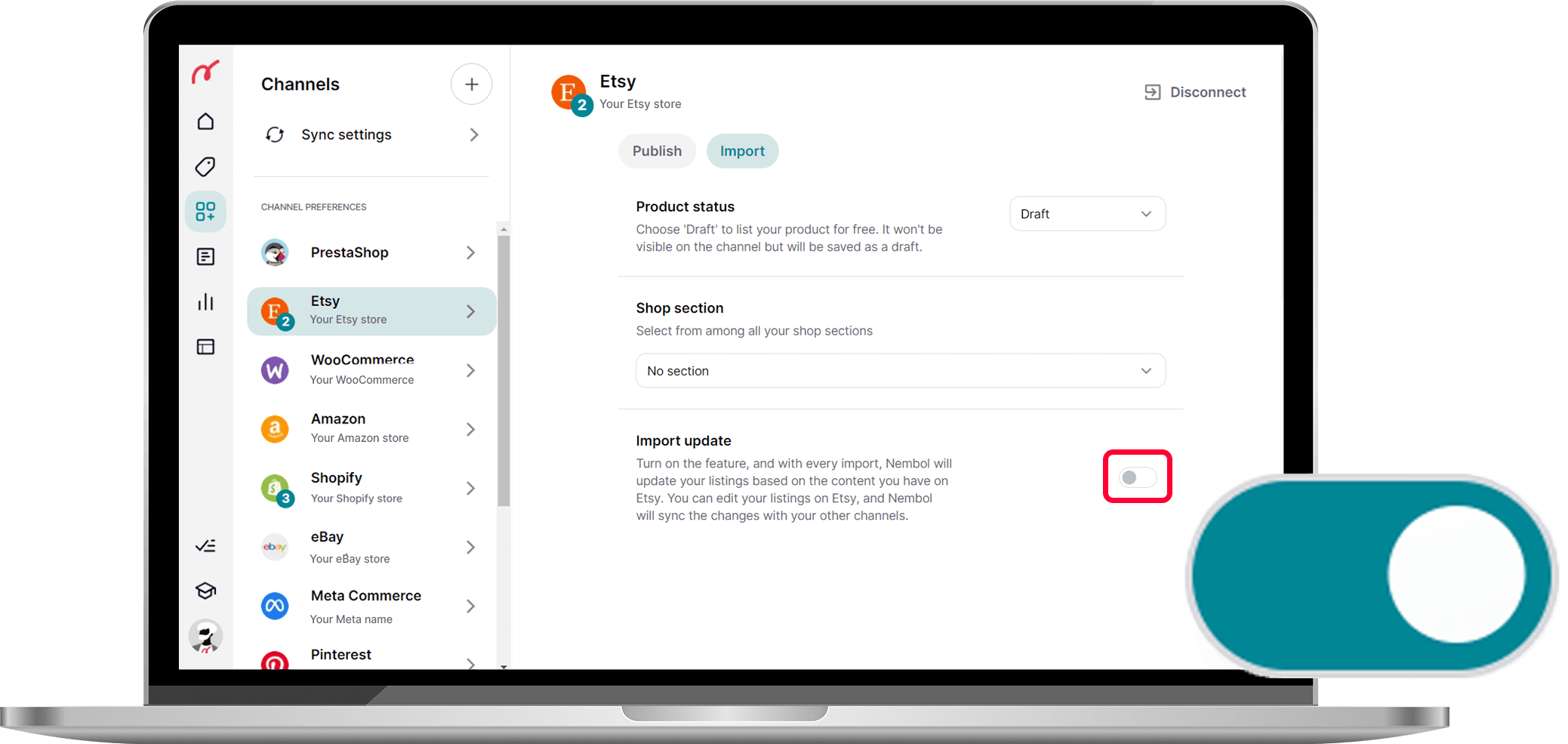Click the Amazon channel logo
The image size is (1568, 744).
point(275,429)
